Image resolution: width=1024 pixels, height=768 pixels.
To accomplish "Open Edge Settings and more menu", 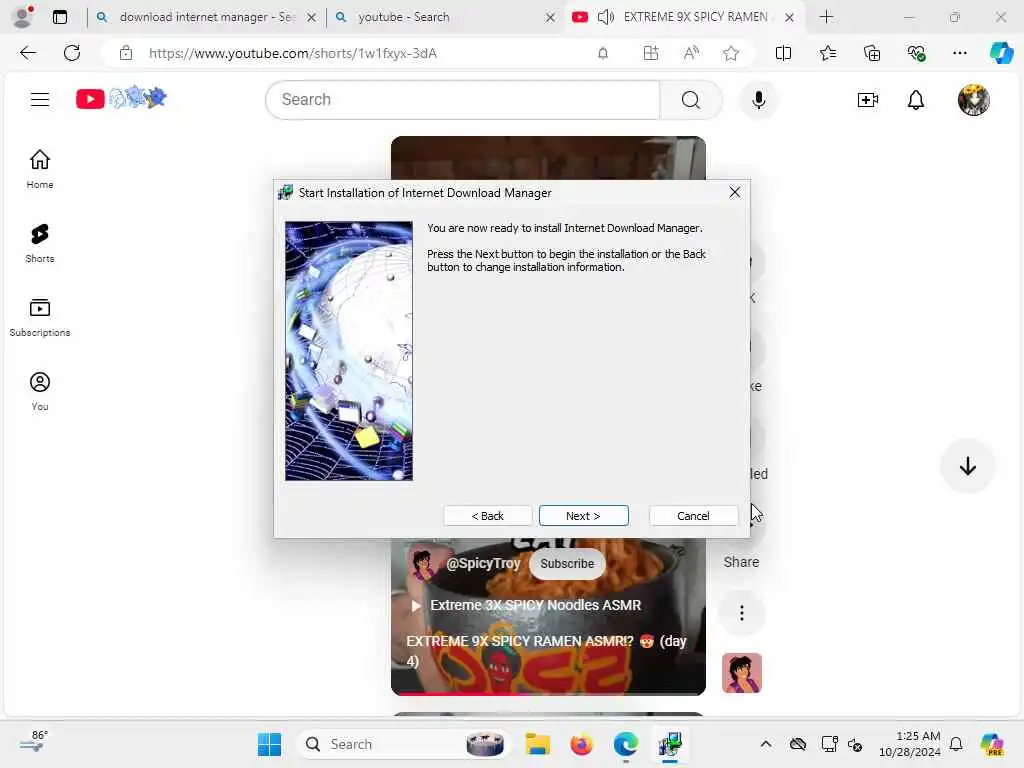I will coord(959,53).
